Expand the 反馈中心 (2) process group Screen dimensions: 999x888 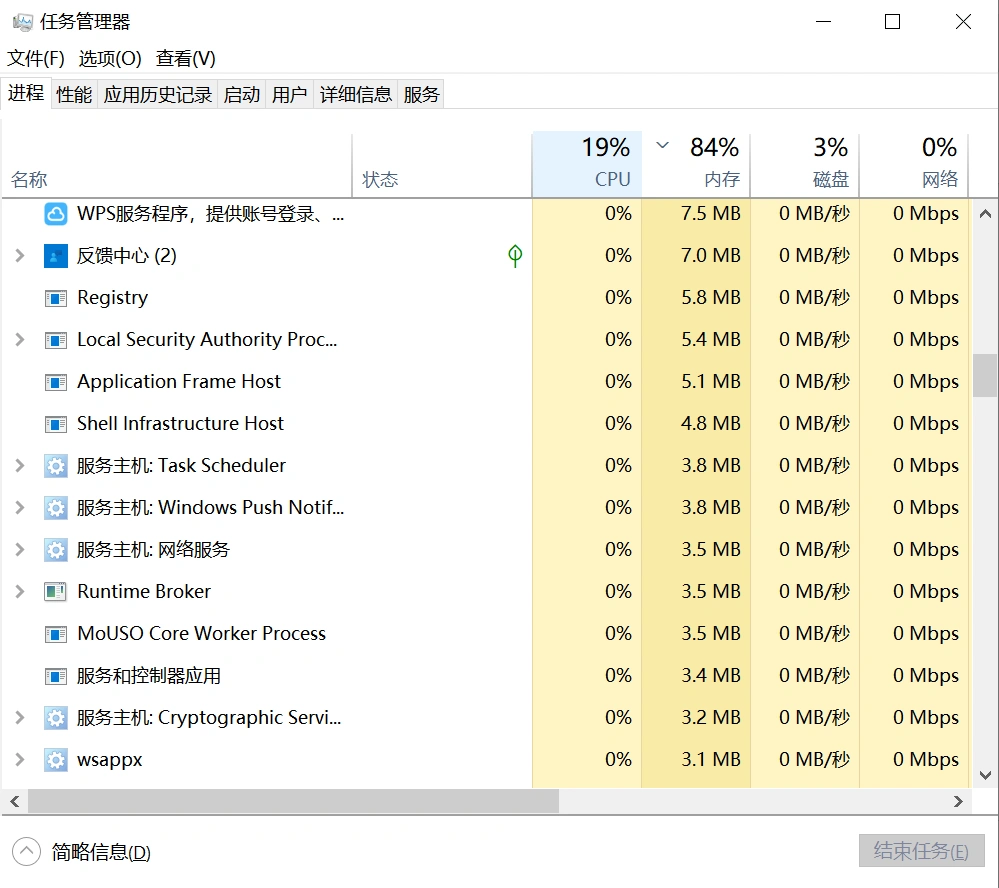tap(19, 256)
